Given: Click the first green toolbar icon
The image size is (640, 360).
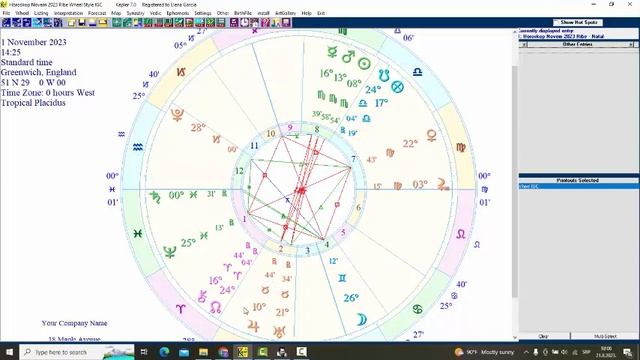Looking at the screenshot, I should [x=117, y=22].
